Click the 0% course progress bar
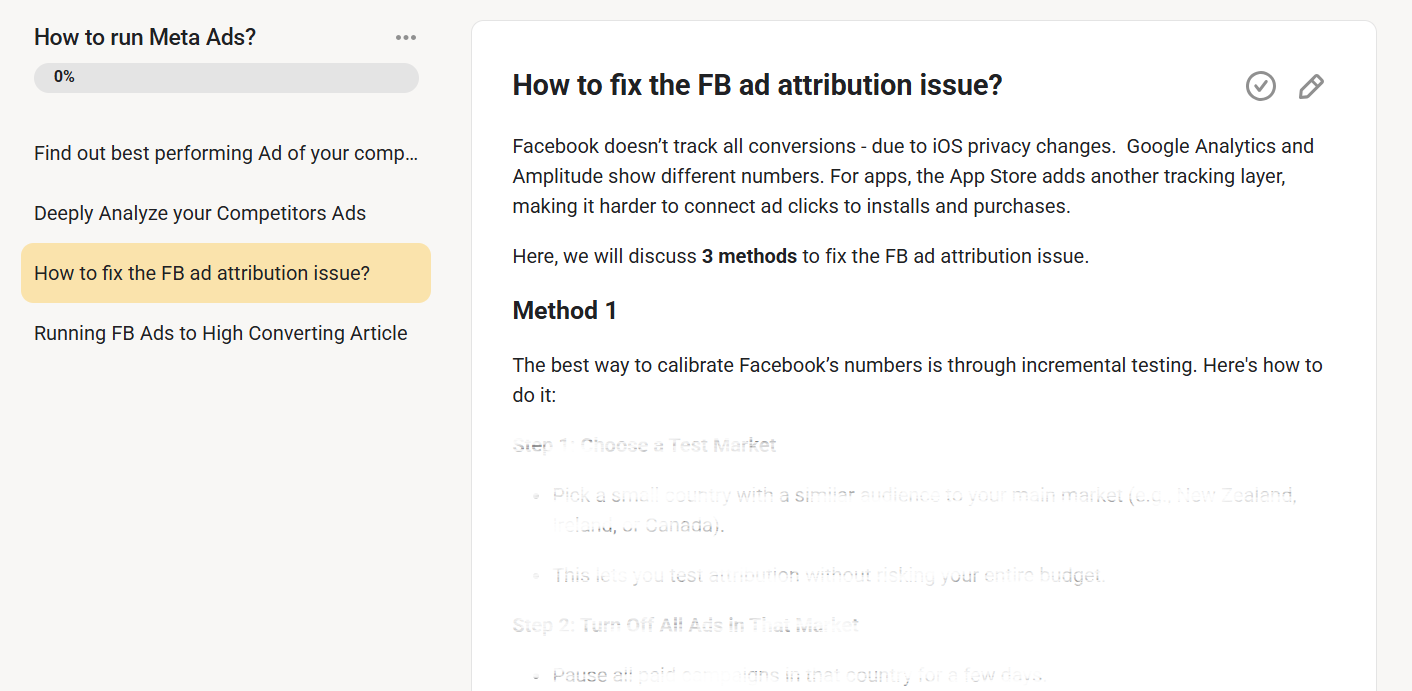Screen dimensions: 1412x691 [x=226, y=78]
